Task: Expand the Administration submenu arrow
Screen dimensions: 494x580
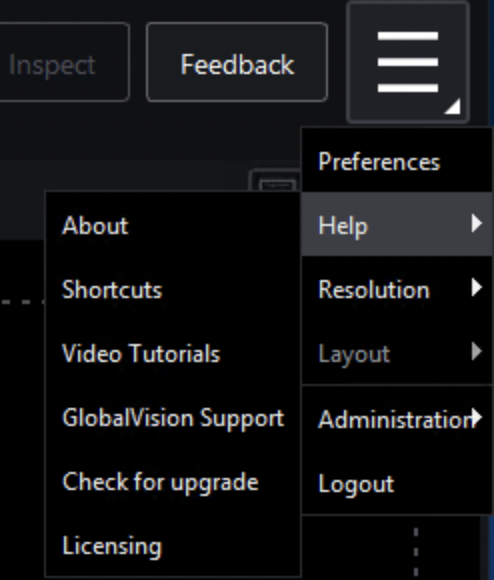Action: [477, 417]
